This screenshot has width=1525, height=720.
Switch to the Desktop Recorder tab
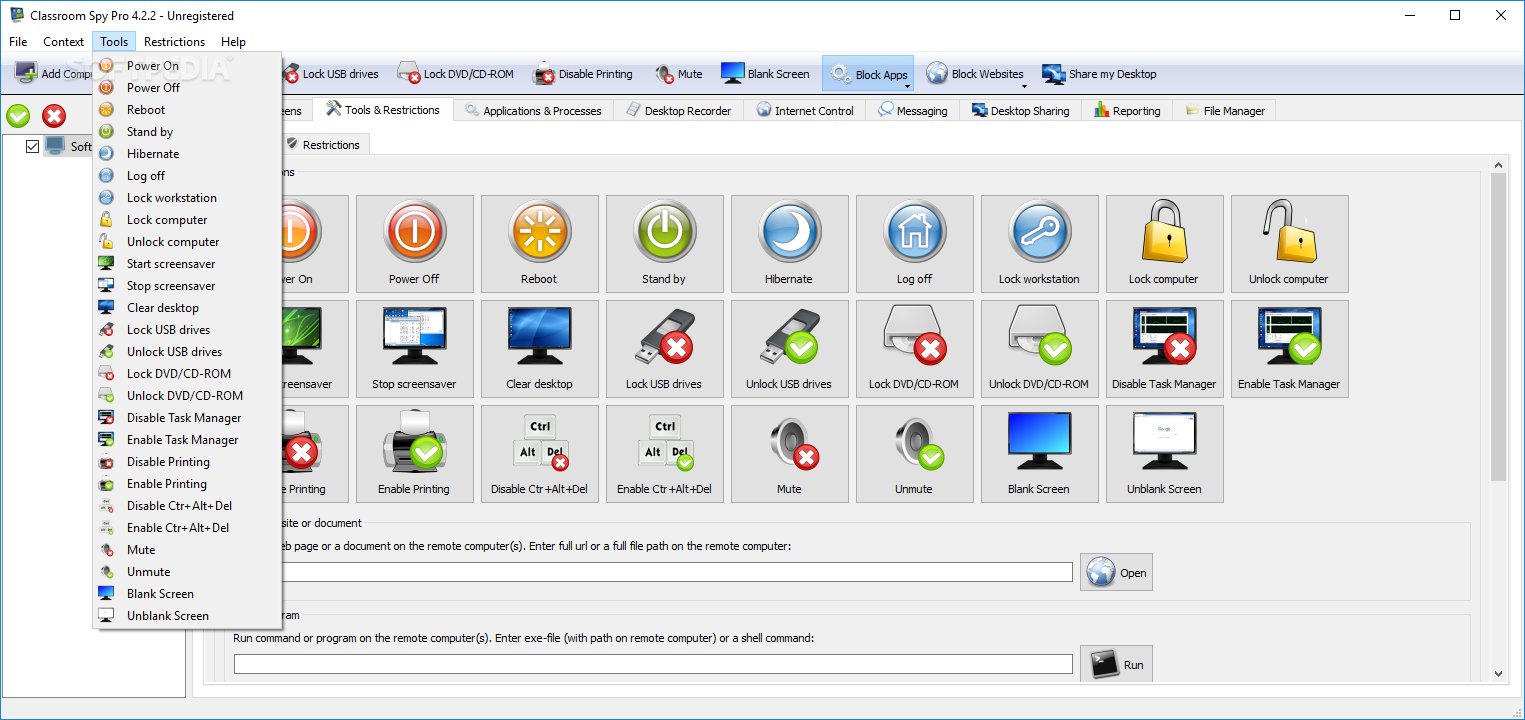(679, 111)
